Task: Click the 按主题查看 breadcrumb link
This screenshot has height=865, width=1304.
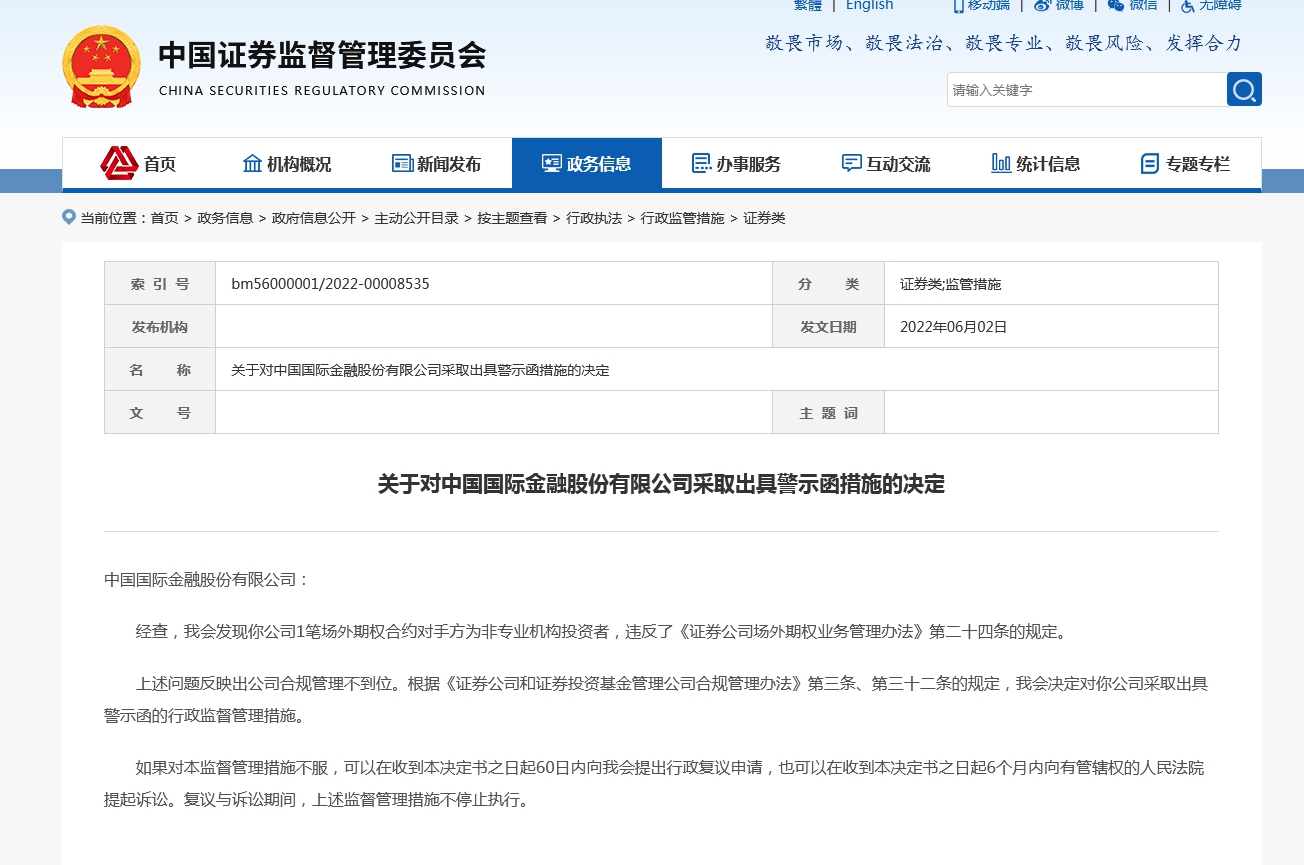Action: point(512,218)
